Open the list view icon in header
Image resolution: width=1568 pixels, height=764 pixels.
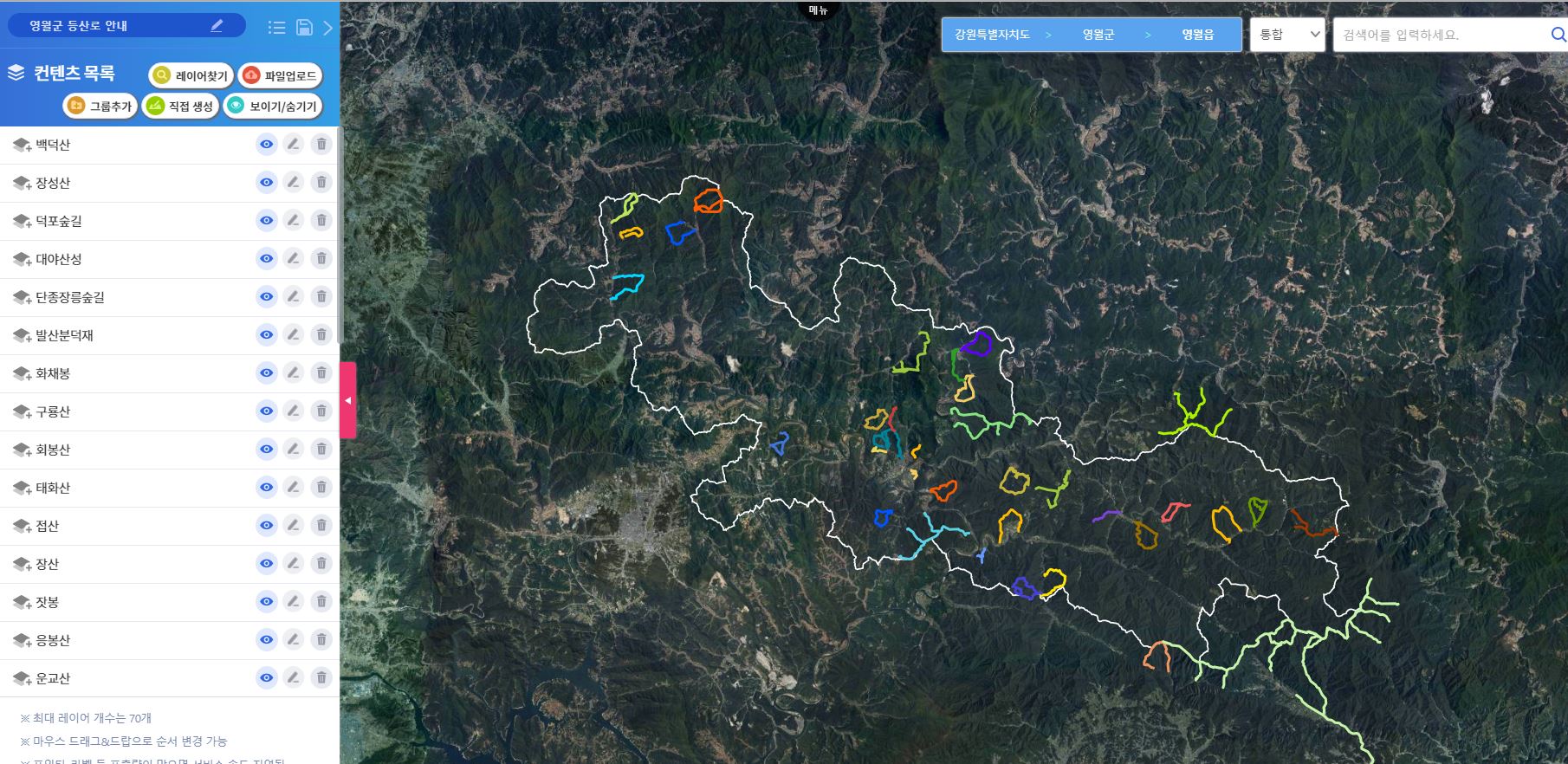coord(276,28)
